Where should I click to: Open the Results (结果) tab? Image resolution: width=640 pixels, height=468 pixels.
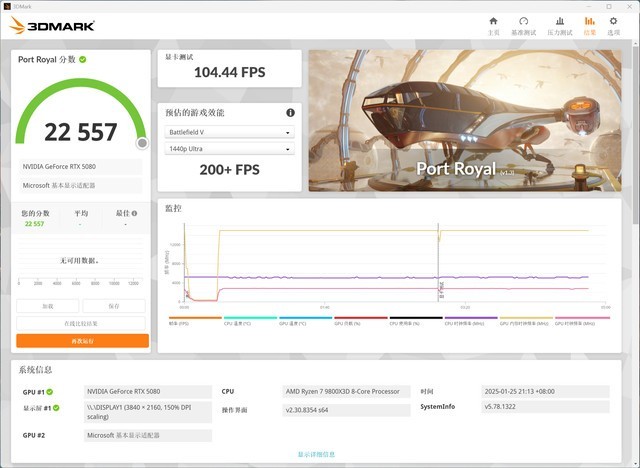[x=590, y=26]
